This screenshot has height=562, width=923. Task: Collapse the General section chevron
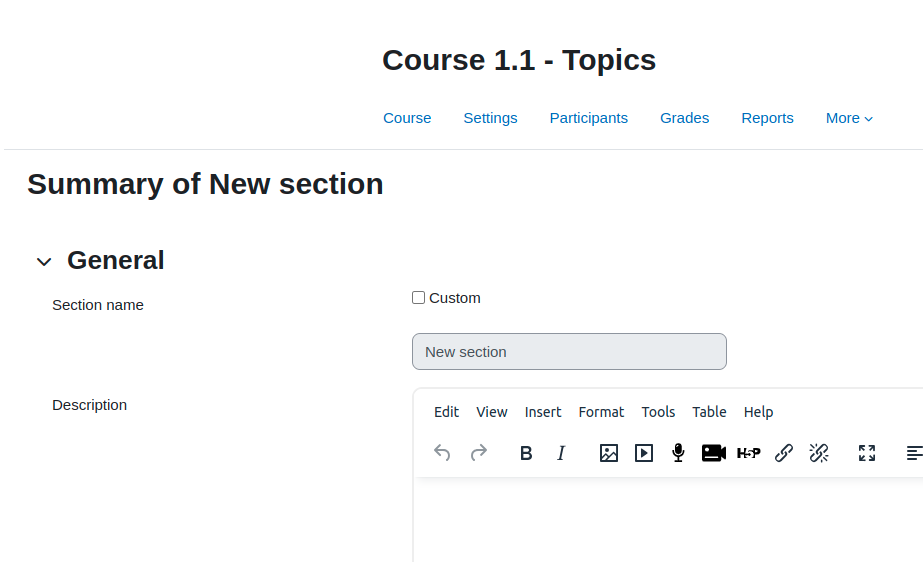pyautogui.click(x=44, y=261)
